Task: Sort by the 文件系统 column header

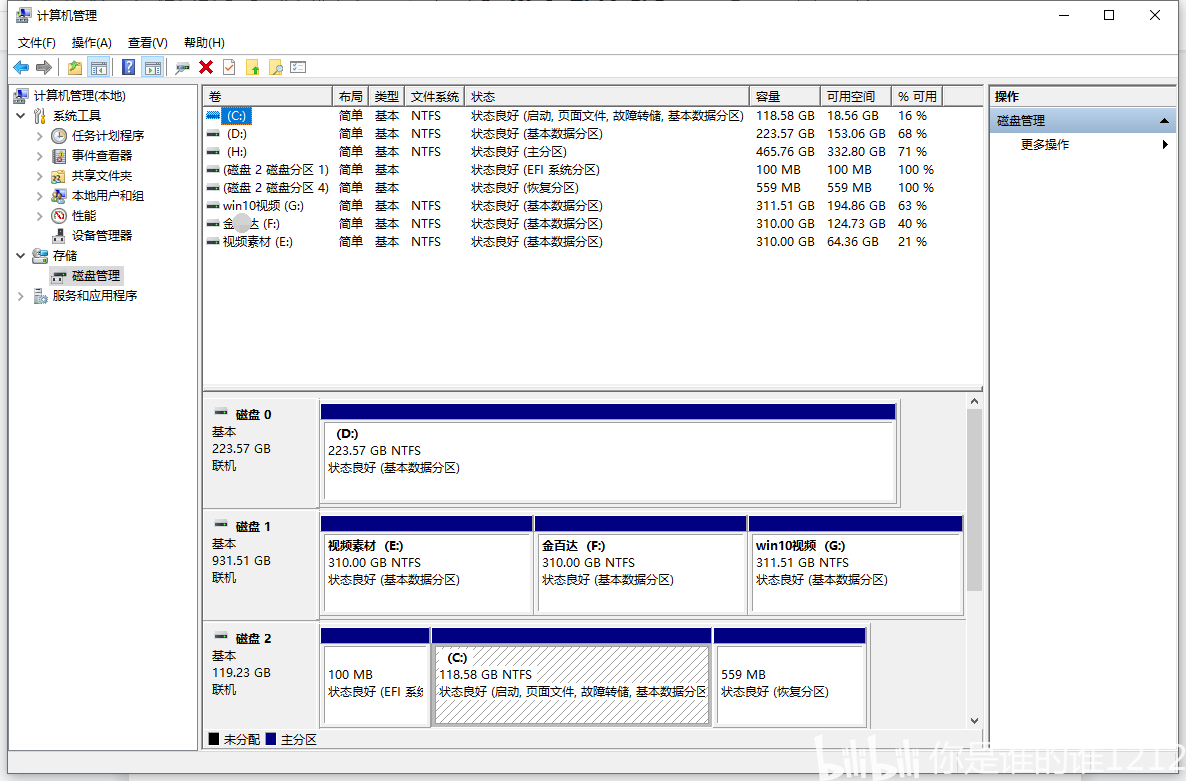Action: [x=434, y=96]
